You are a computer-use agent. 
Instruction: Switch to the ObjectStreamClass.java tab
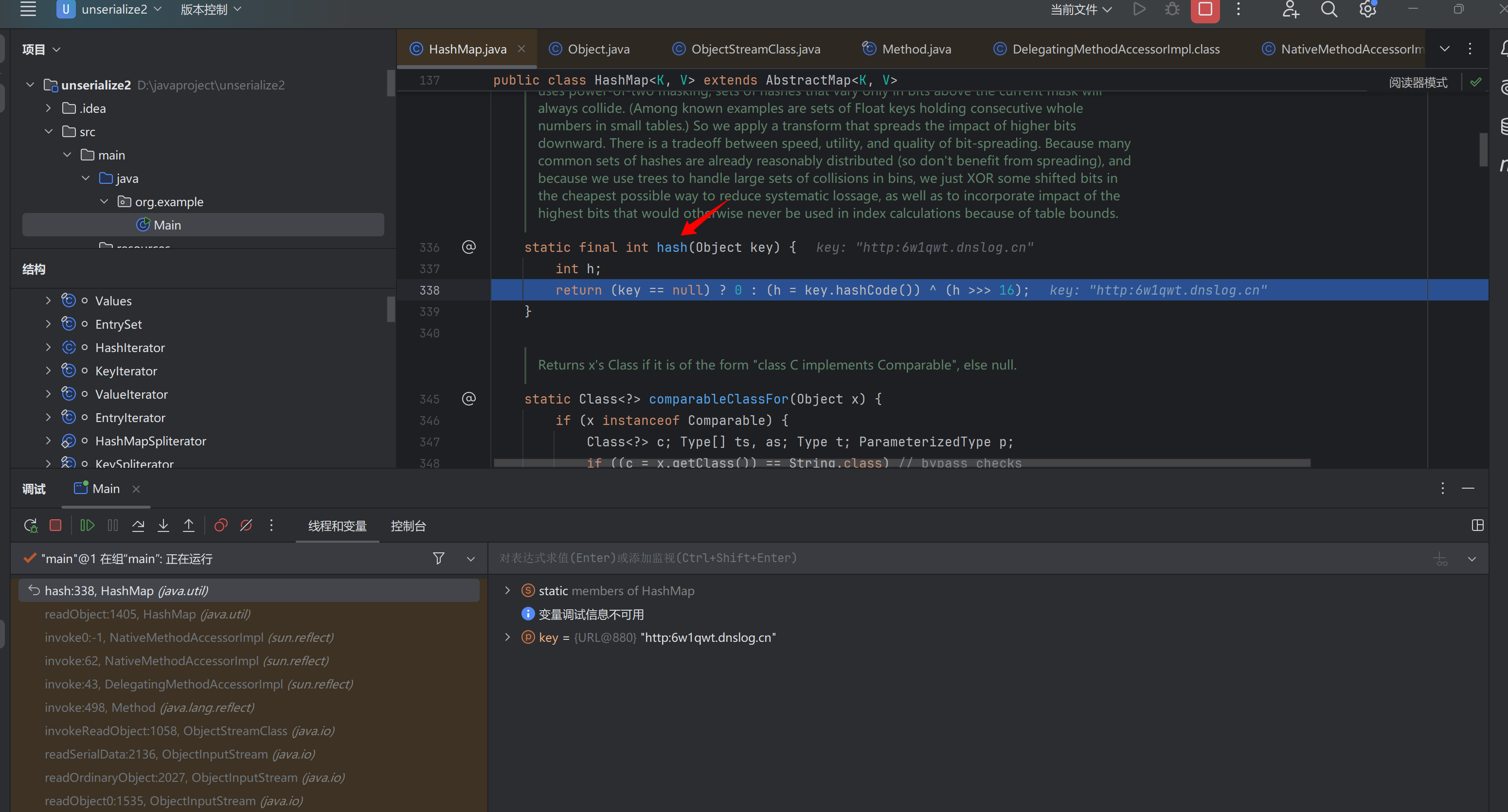click(x=755, y=49)
